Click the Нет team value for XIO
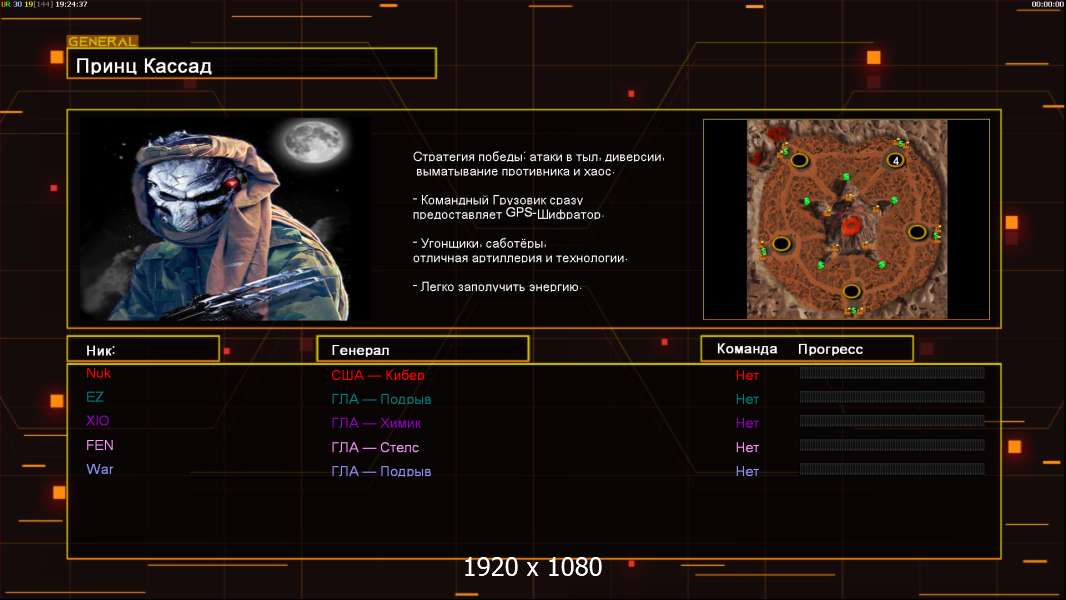 click(x=747, y=423)
